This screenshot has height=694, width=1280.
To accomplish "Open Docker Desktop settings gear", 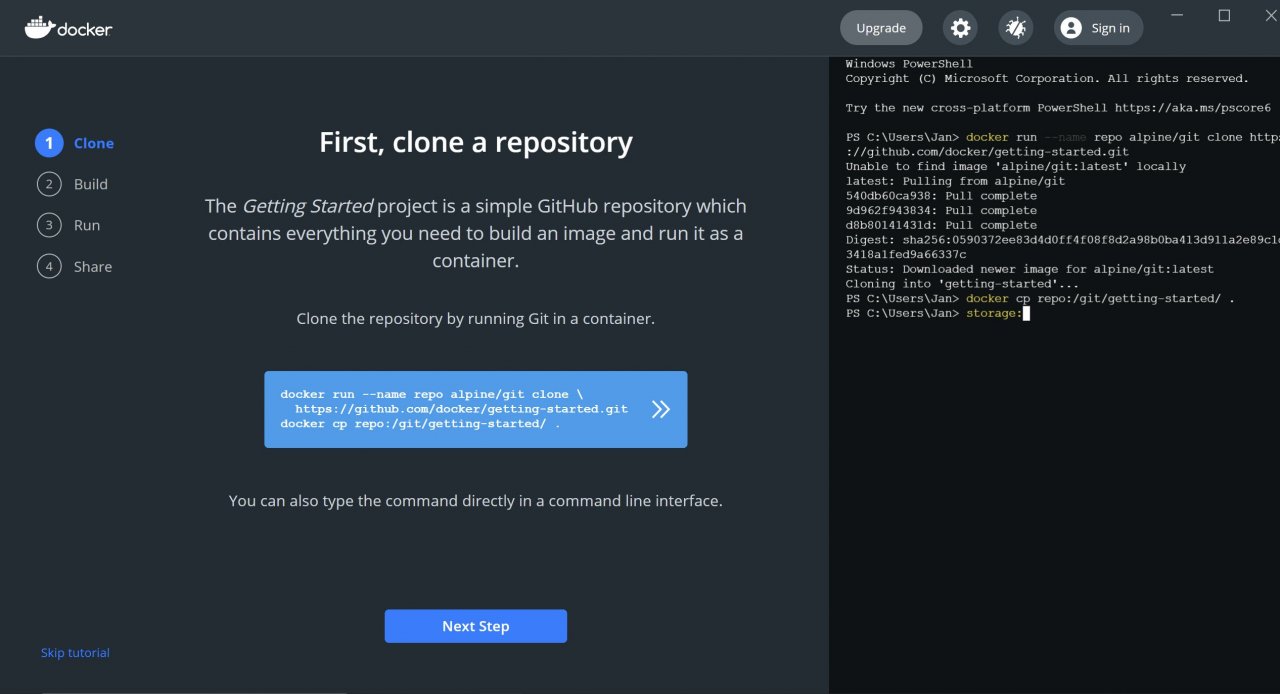I will pyautogui.click(x=960, y=27).
